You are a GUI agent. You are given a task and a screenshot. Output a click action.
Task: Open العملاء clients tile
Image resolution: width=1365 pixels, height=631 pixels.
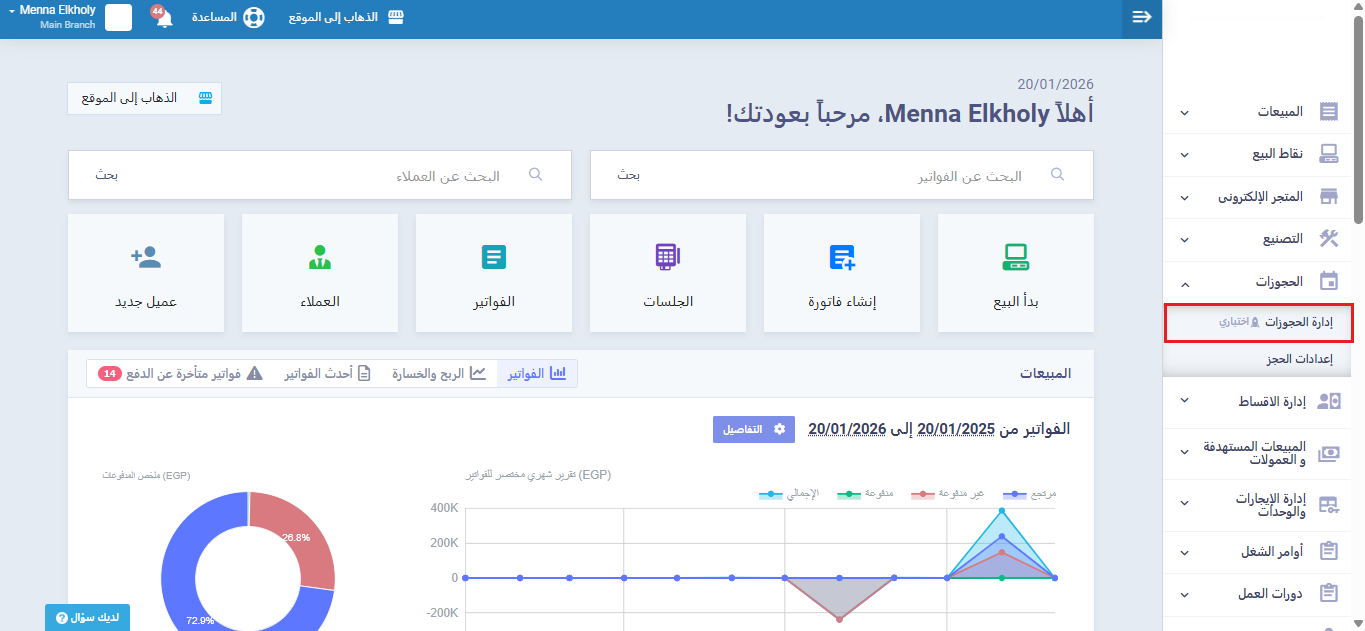[319, 272]
